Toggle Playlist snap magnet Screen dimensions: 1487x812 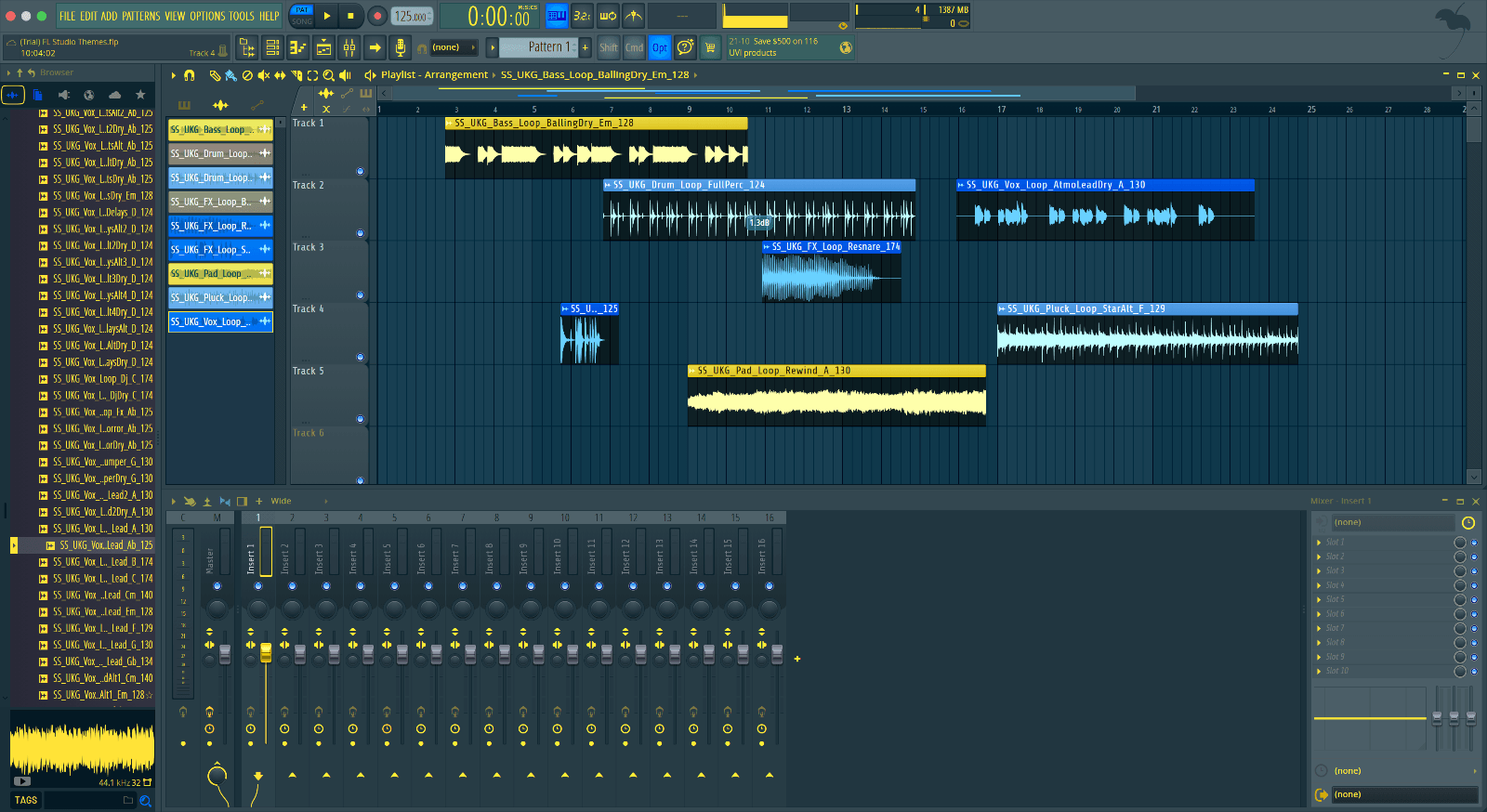pos(190,75)
